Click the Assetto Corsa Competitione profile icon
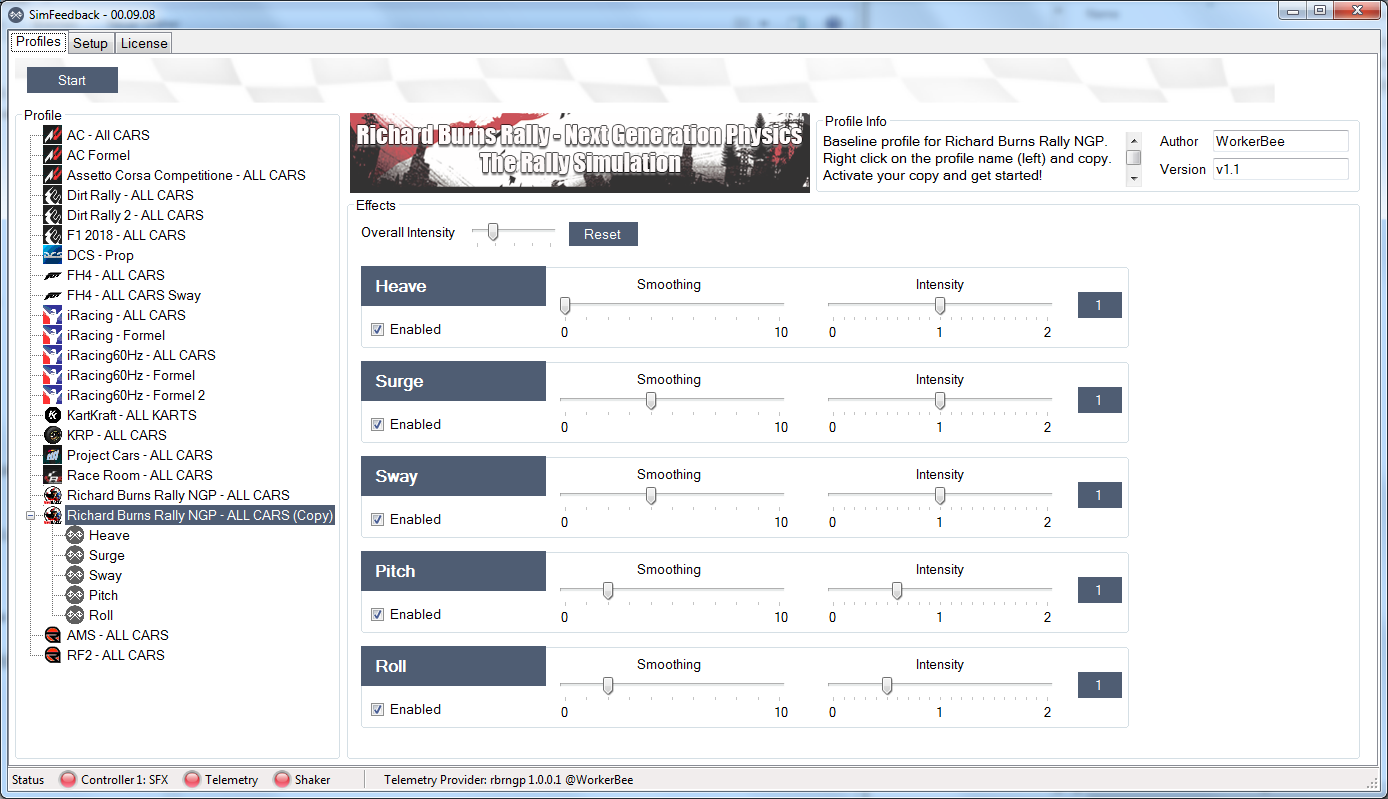 point(53,175)
